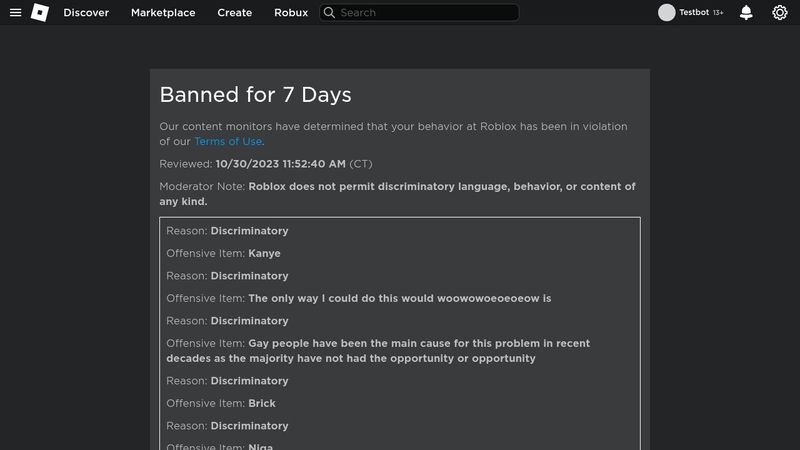Click the Banned for 7 Days heading
The height and width of the screenshot is (450, 800).
click(x=256, y=95)
